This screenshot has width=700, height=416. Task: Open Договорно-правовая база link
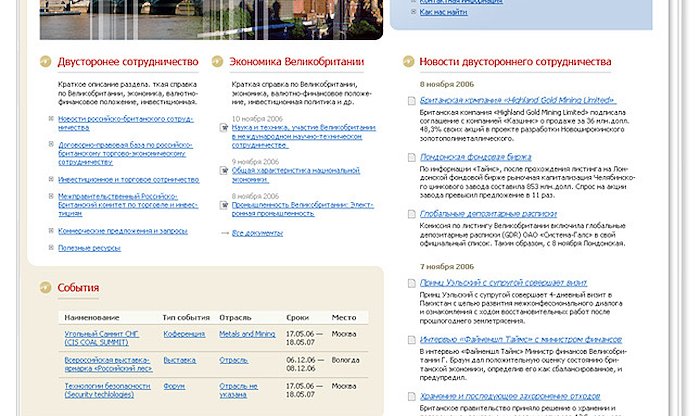pyautogui.click(x=125, y=153)
